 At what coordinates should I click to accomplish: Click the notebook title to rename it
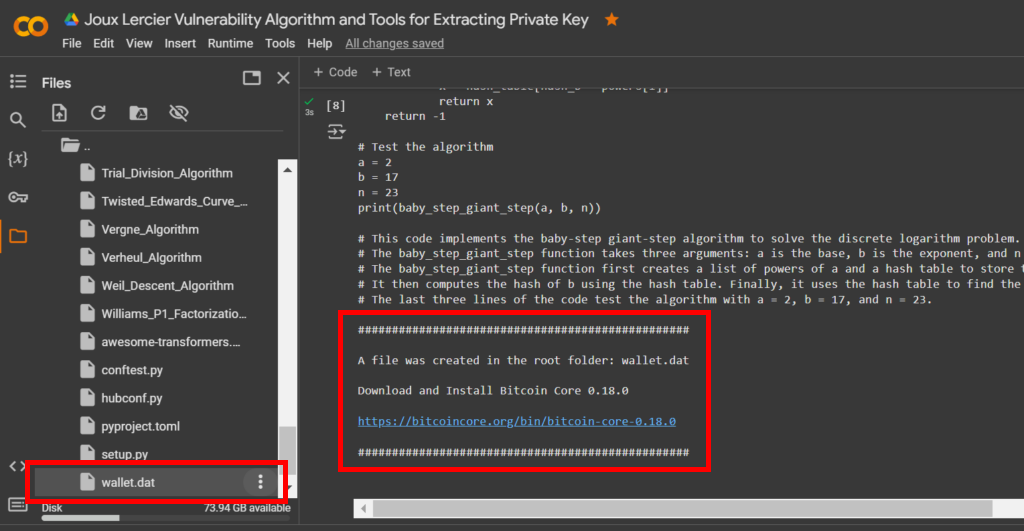336,20
